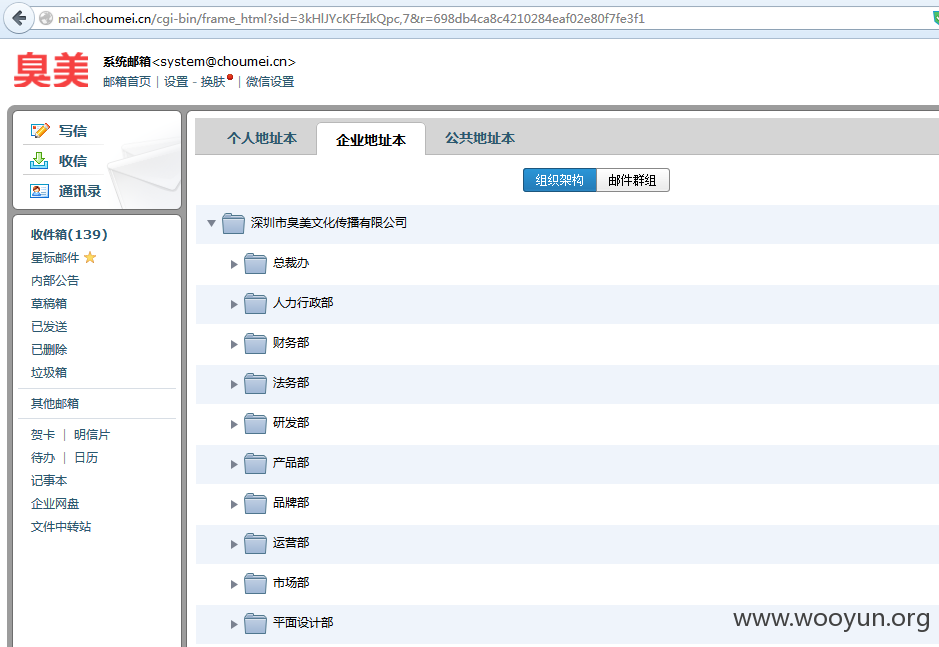Open 企业网盘 enterprise drive

pos(55,503)
